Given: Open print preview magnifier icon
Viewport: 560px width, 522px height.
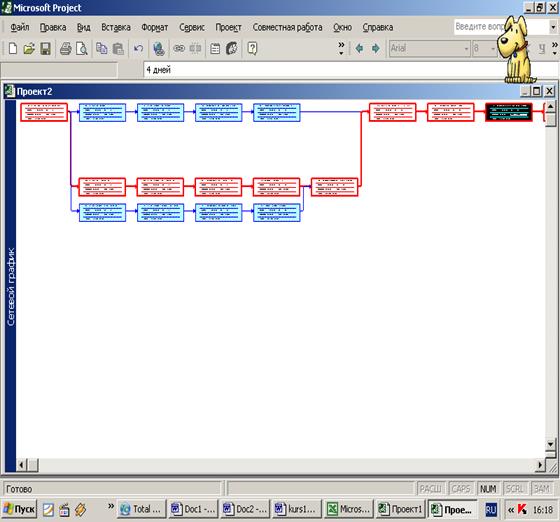Looking at the screenshot, I should click(82, 48).
